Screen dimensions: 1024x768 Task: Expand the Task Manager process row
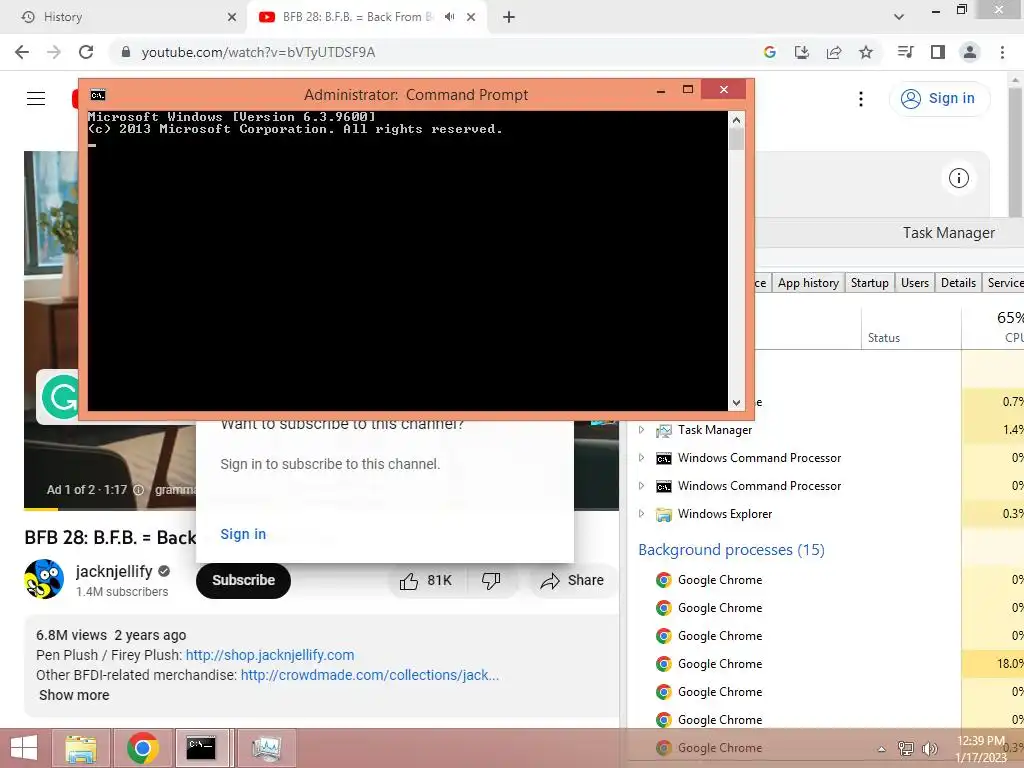pos(641,430)
